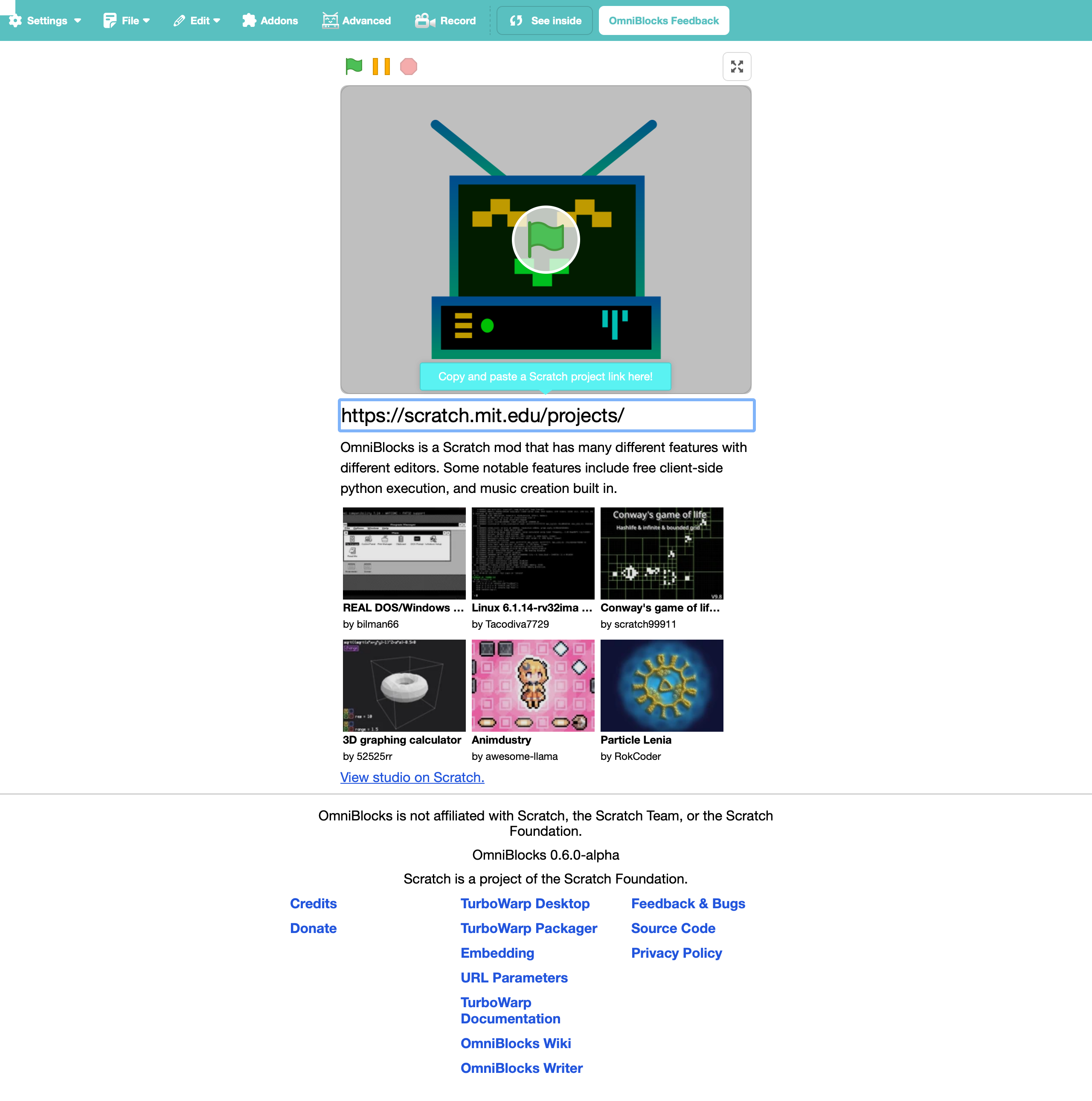Start project with the large center flag overlay

(x=546, y=239)
